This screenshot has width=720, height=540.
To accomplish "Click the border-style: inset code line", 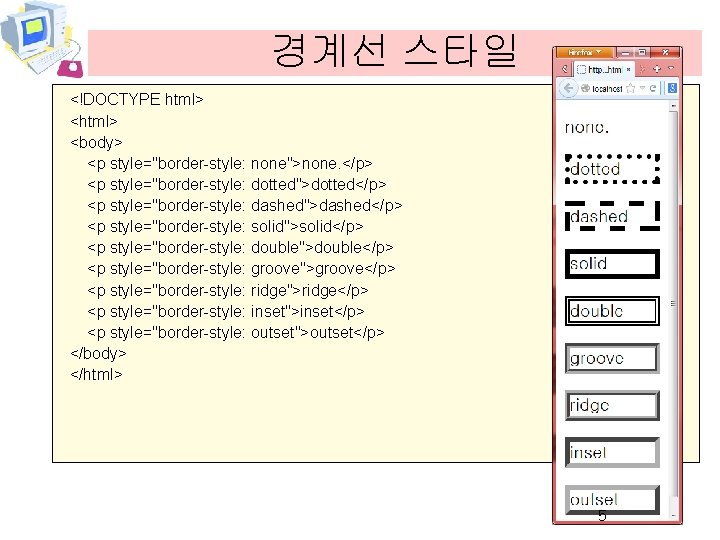I will 225,312.
